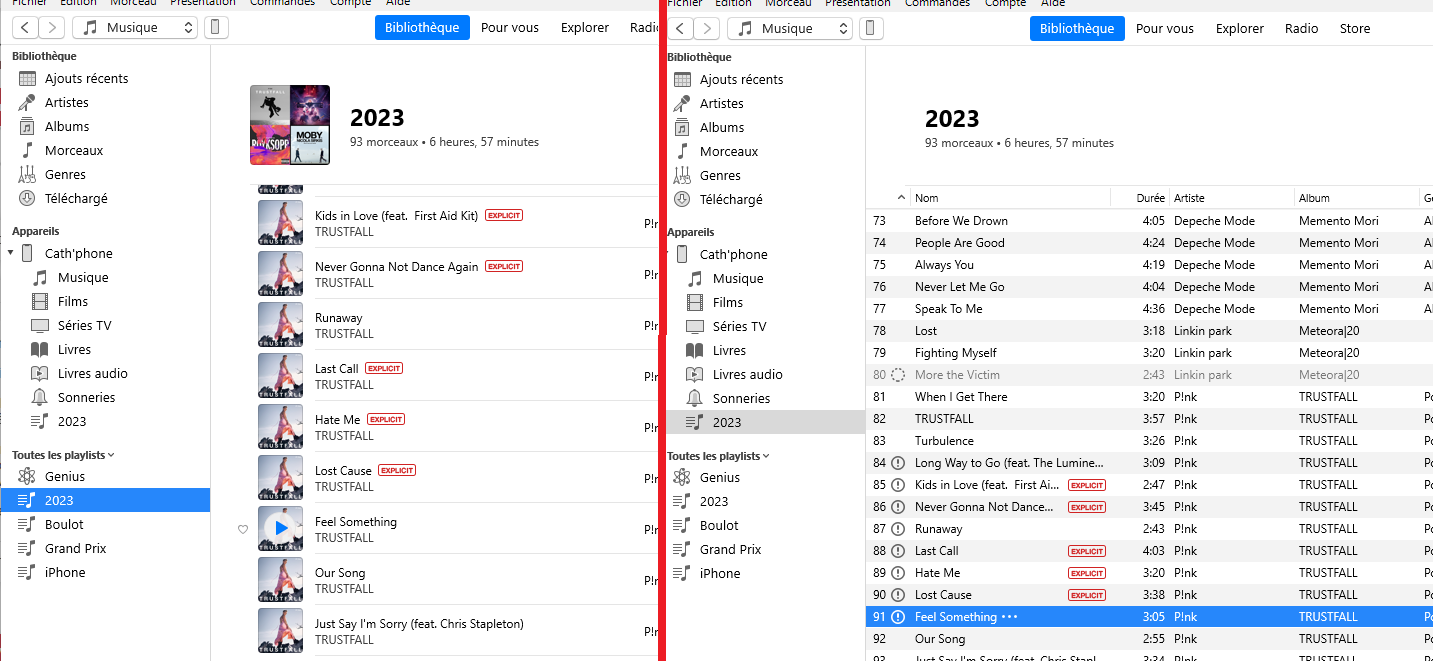Viewport: 1433px width, 661px height.
Task: Love Feel Something with the heart icon
Action: click(242, 530)
